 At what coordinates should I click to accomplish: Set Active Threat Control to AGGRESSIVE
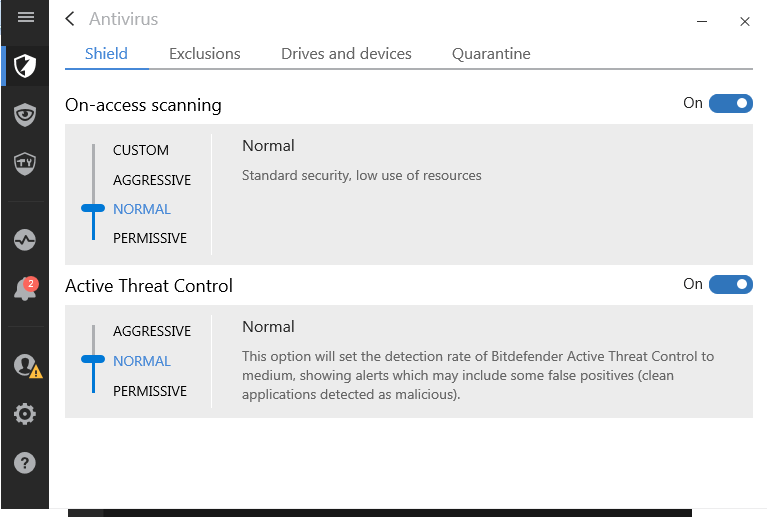[151, 331]
